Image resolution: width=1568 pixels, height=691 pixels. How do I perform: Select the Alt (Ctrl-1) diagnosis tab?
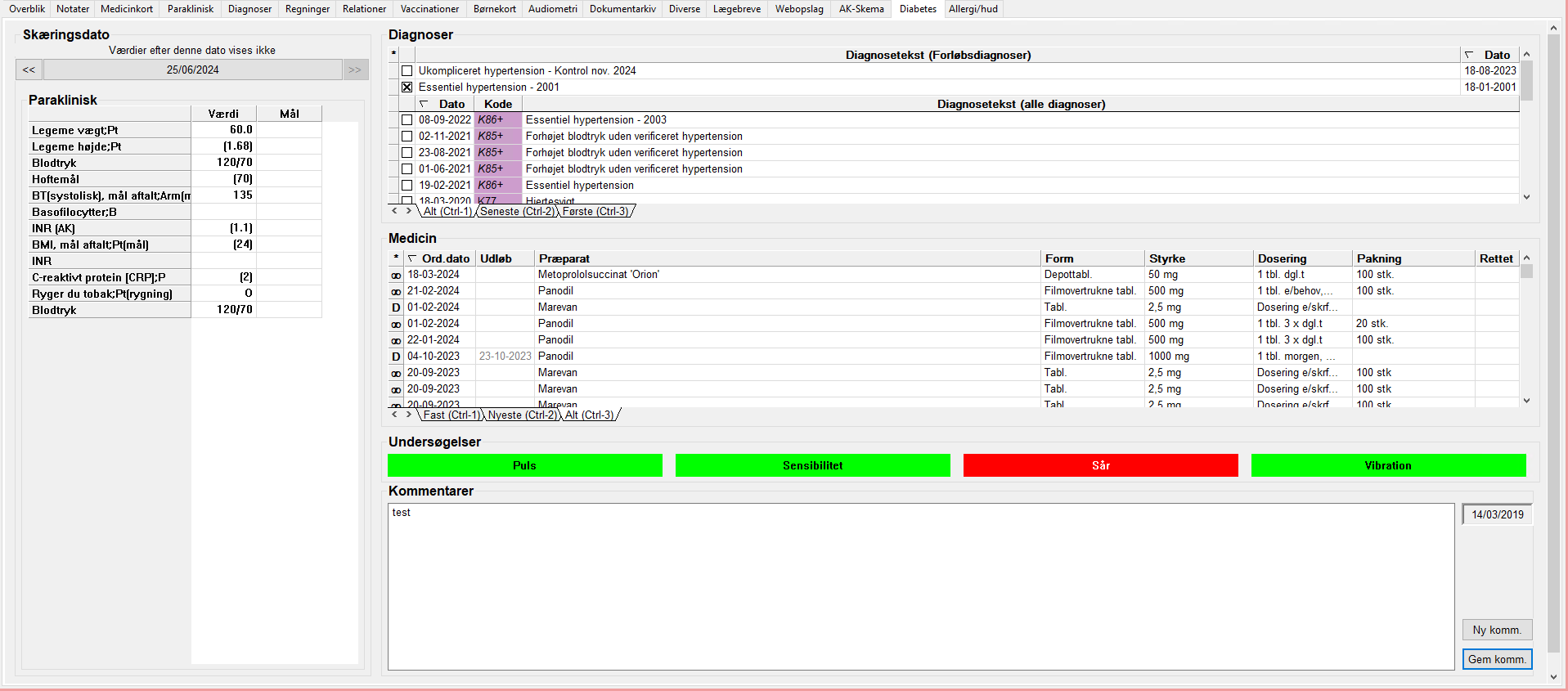tap(447, 211)
